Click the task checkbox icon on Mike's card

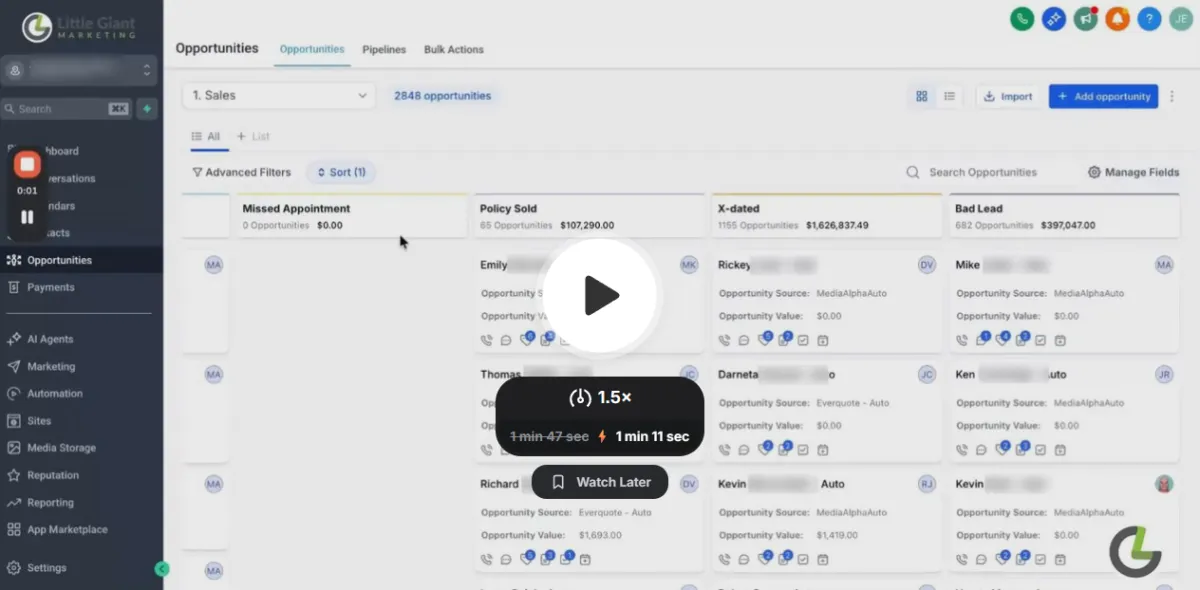point(1040,340)
